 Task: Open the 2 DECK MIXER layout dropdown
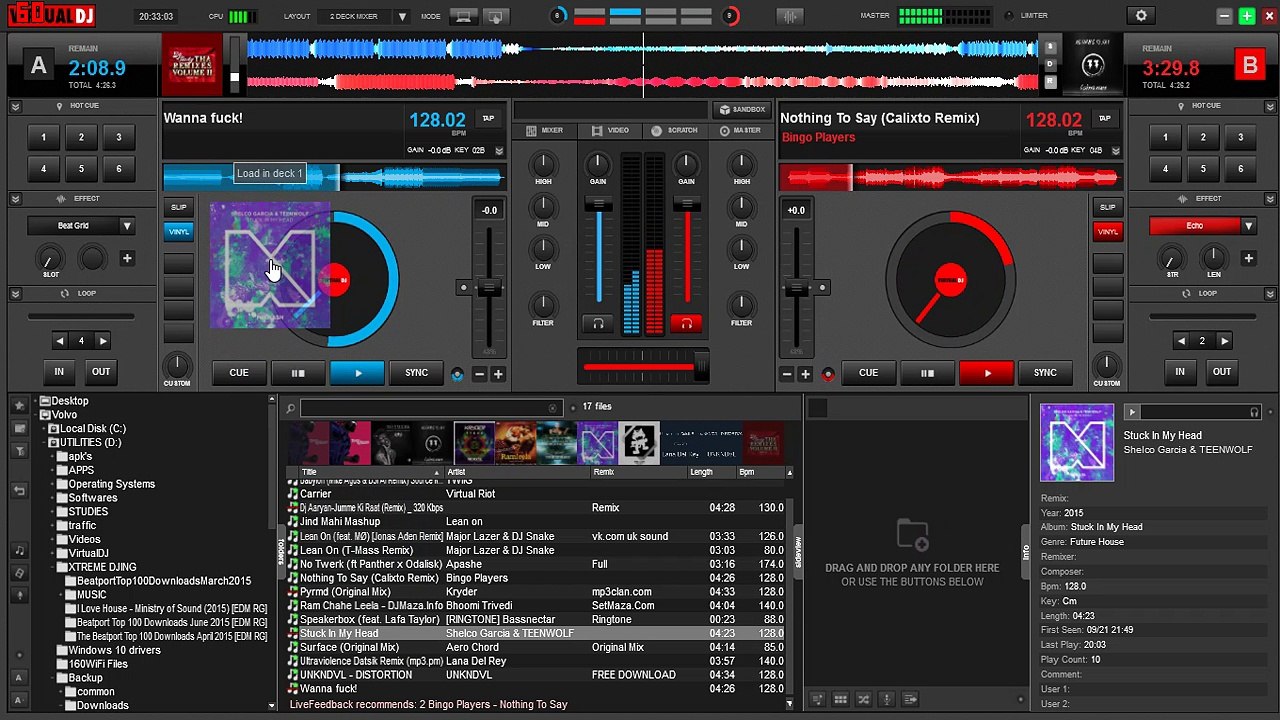402,16
